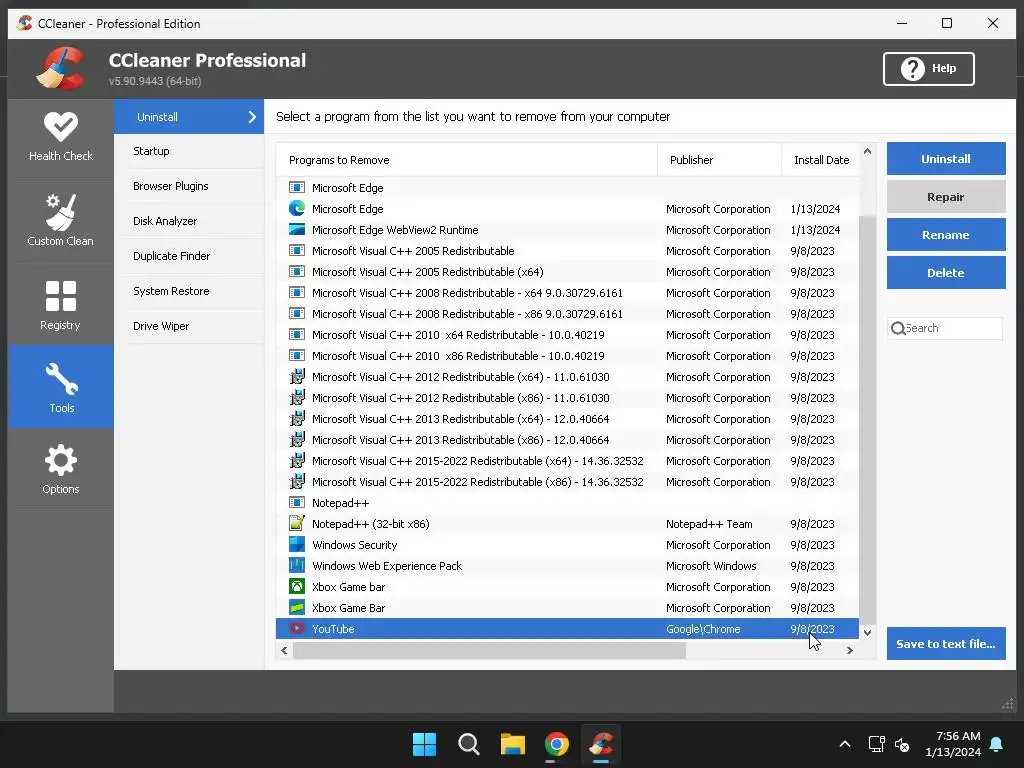Switch to the Disk Analyzer tab
This screenshot has width=1024, height=768.
coord(189,221)
